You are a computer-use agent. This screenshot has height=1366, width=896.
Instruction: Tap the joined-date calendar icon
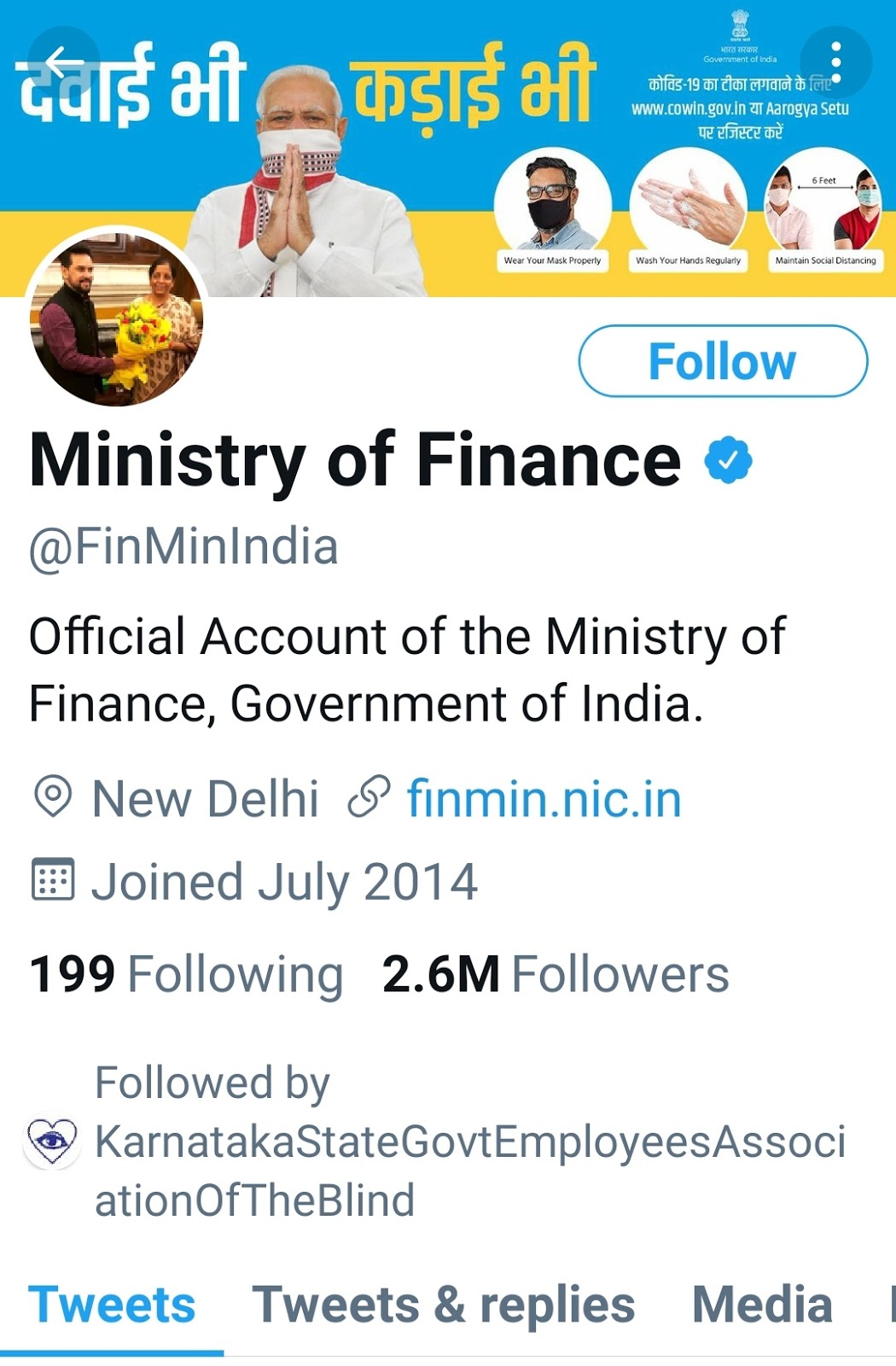tap(53, 880)
